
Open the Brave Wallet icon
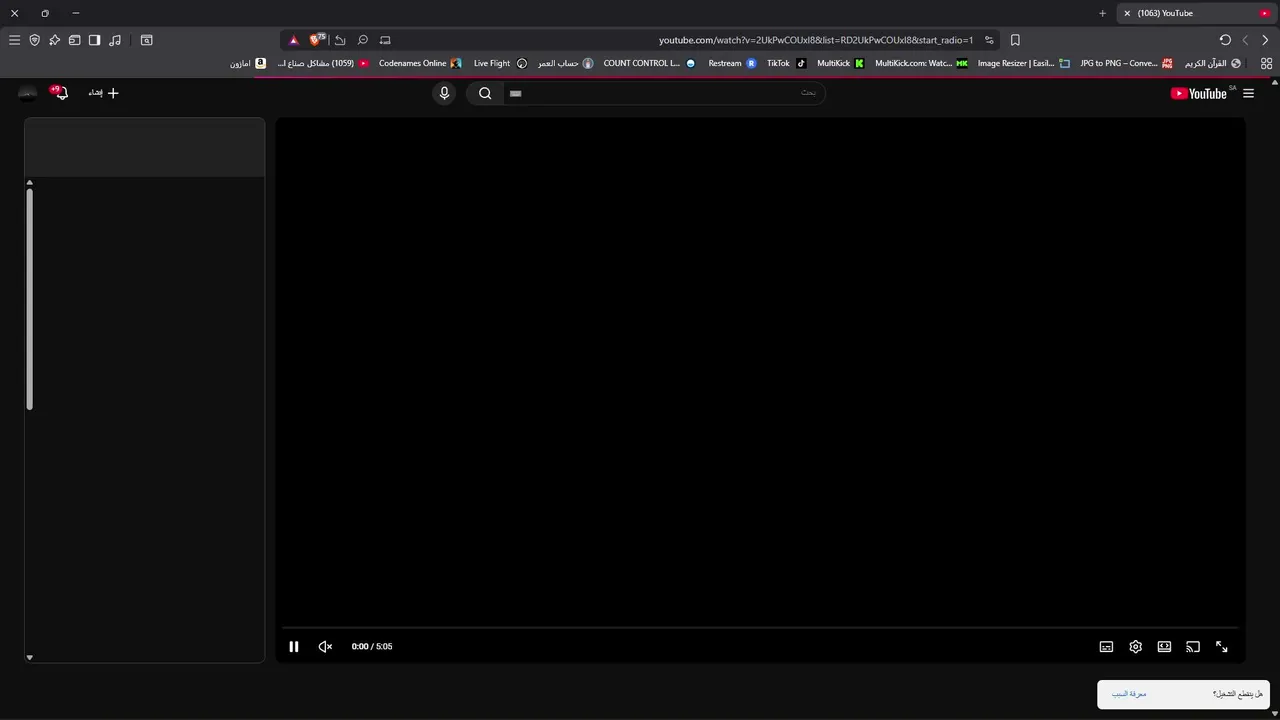(74, 40)
